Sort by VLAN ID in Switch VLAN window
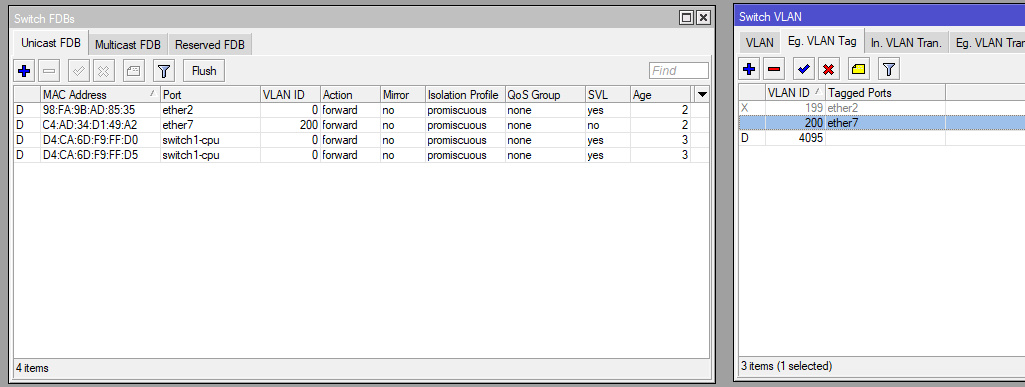The image size is (1025, 387). pyautogui.click(x=795, y=93)
